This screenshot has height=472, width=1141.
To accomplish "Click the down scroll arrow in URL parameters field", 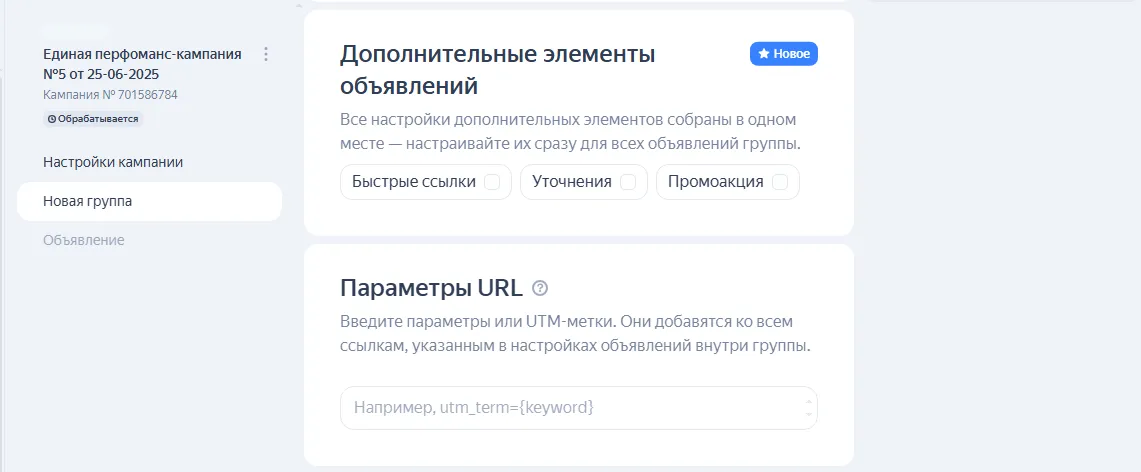I will point(808,415).
